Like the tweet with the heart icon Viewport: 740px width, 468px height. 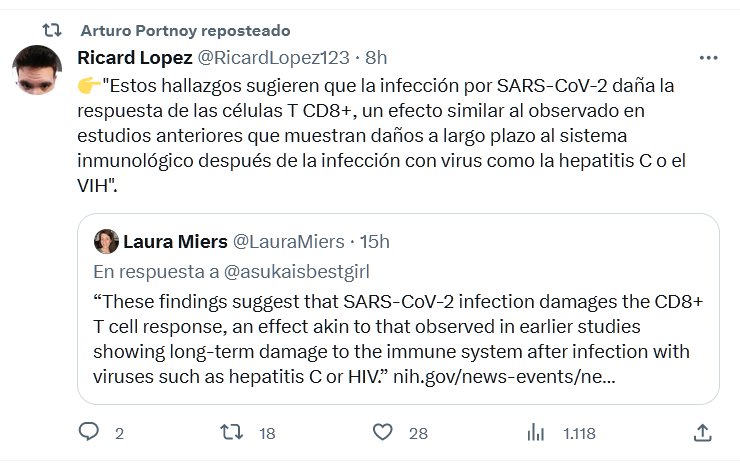tap(382, 432)
